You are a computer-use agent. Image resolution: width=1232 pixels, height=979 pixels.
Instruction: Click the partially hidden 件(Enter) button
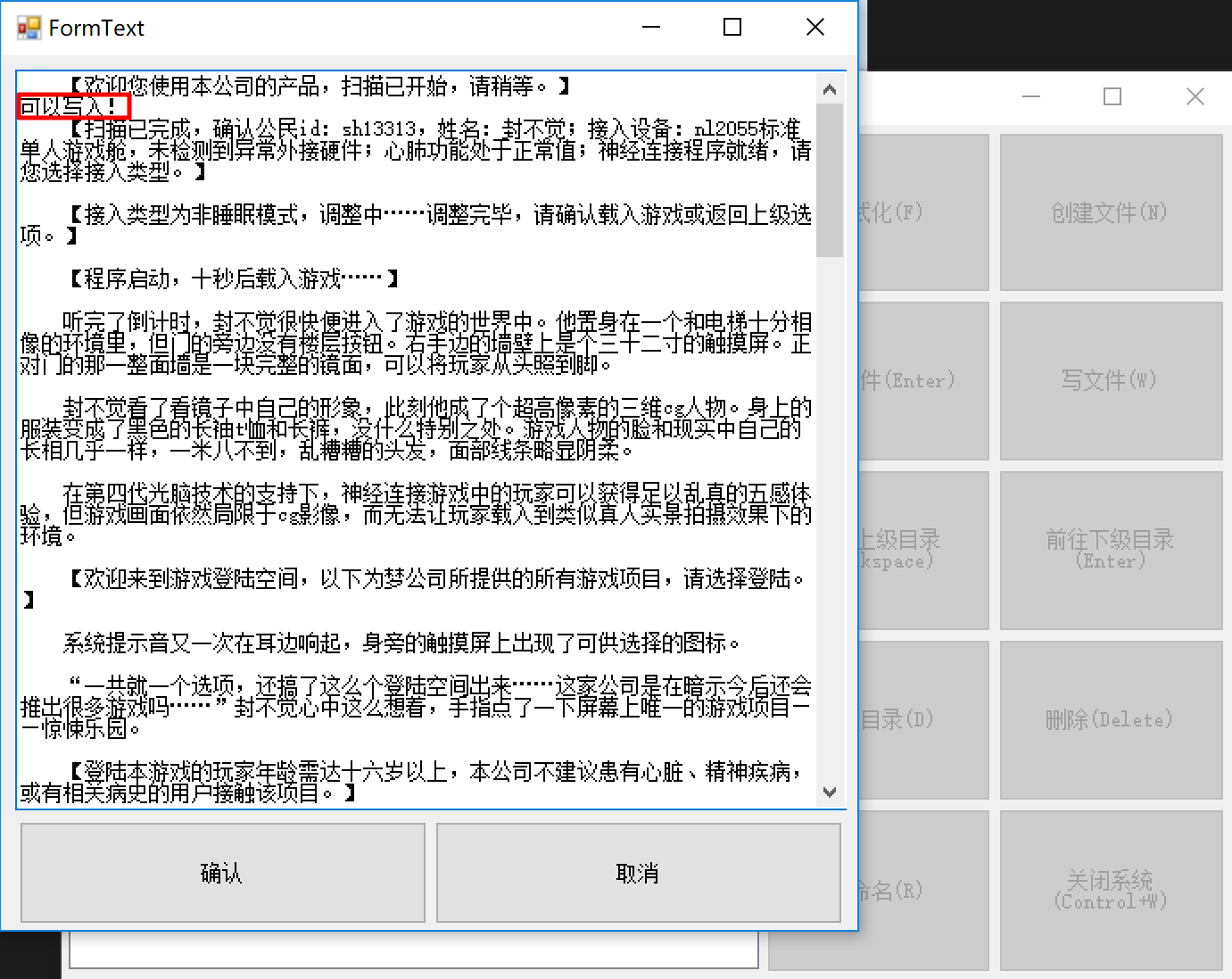point(923,380)
